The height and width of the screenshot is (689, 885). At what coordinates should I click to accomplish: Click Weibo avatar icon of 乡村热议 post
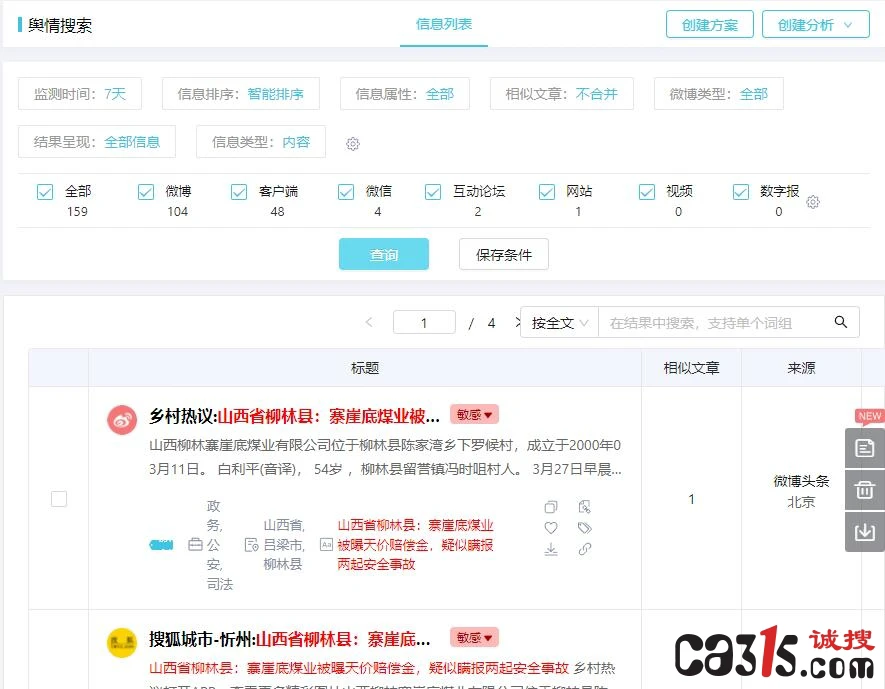pyautogui.click(x=122, y=420)
